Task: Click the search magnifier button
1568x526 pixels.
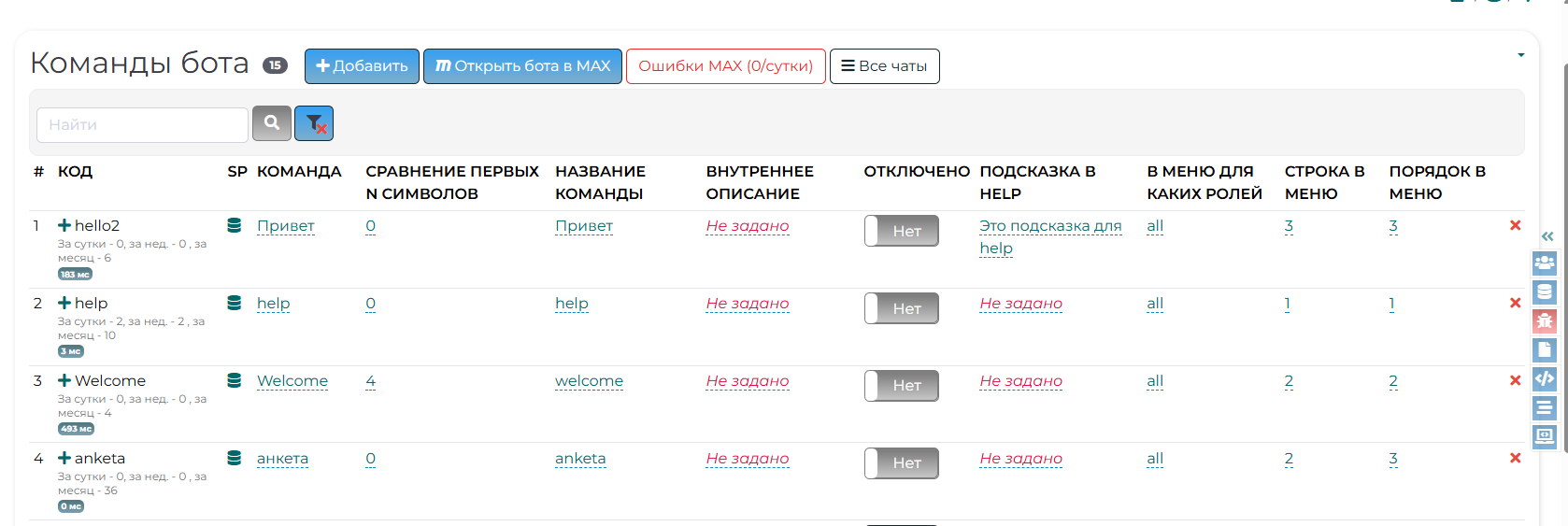Action: [x=272, y=123]
